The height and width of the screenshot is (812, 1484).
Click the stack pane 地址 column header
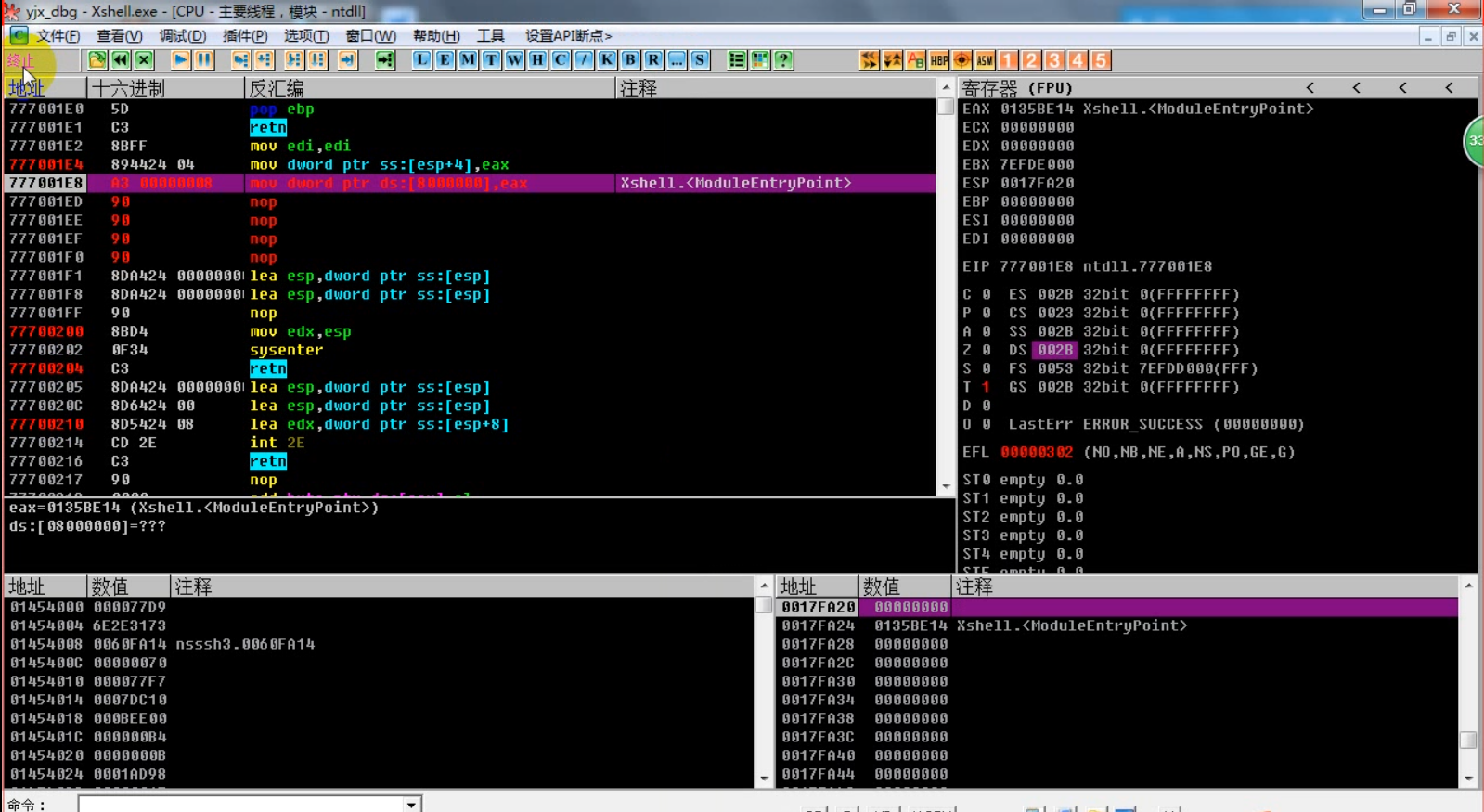(817, 586)
